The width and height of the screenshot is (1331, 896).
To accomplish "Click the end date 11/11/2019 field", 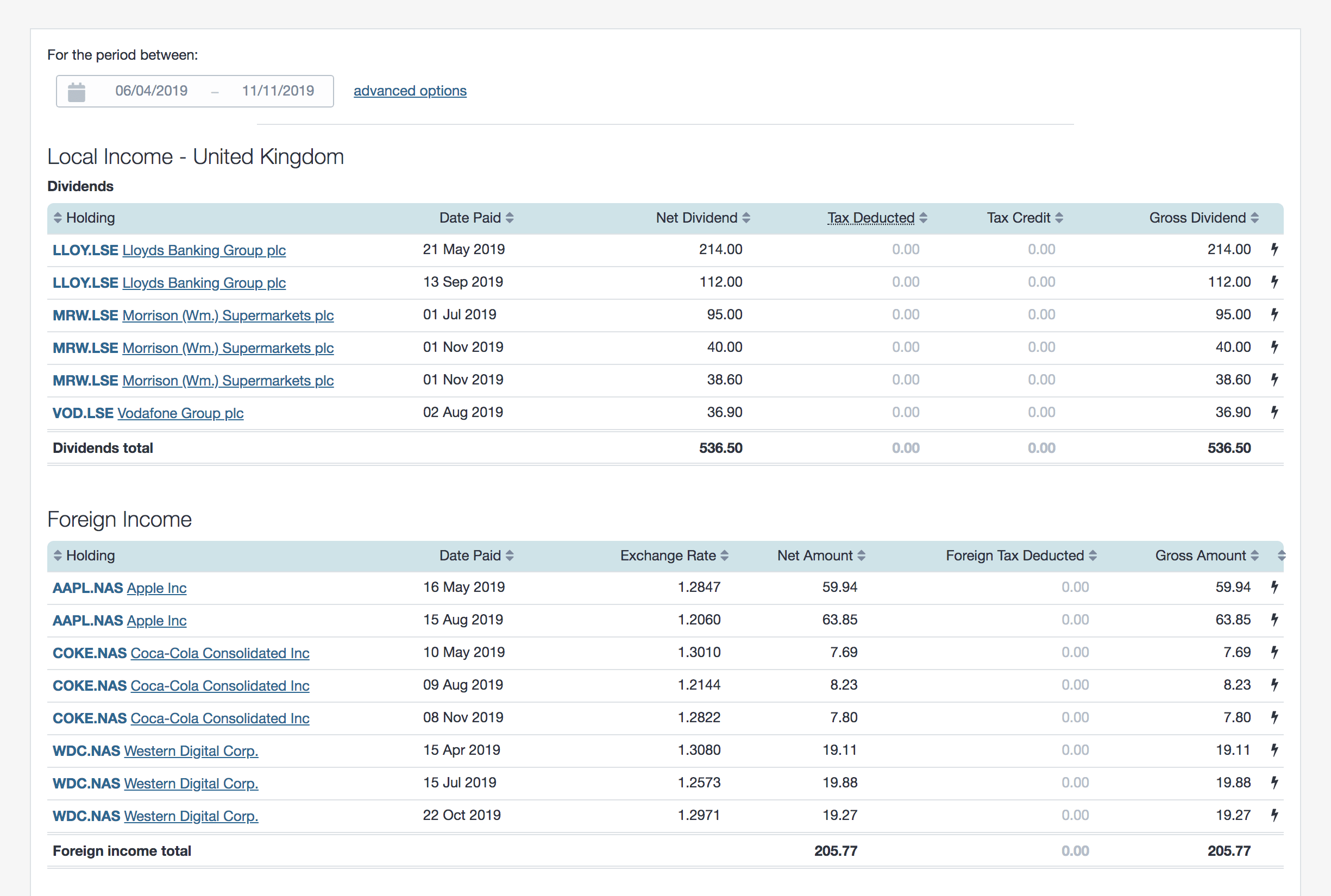I will (278, 91).
